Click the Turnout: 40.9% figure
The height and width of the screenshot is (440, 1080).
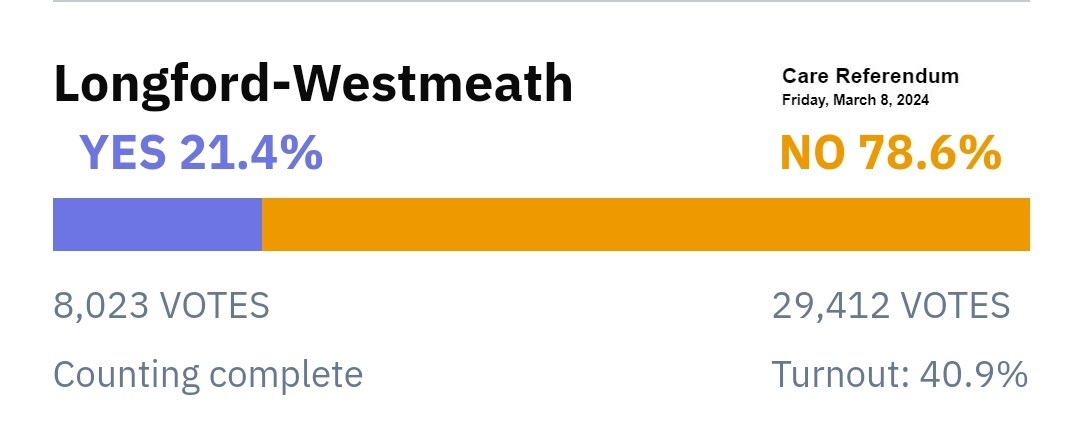[x=900, y=375]
